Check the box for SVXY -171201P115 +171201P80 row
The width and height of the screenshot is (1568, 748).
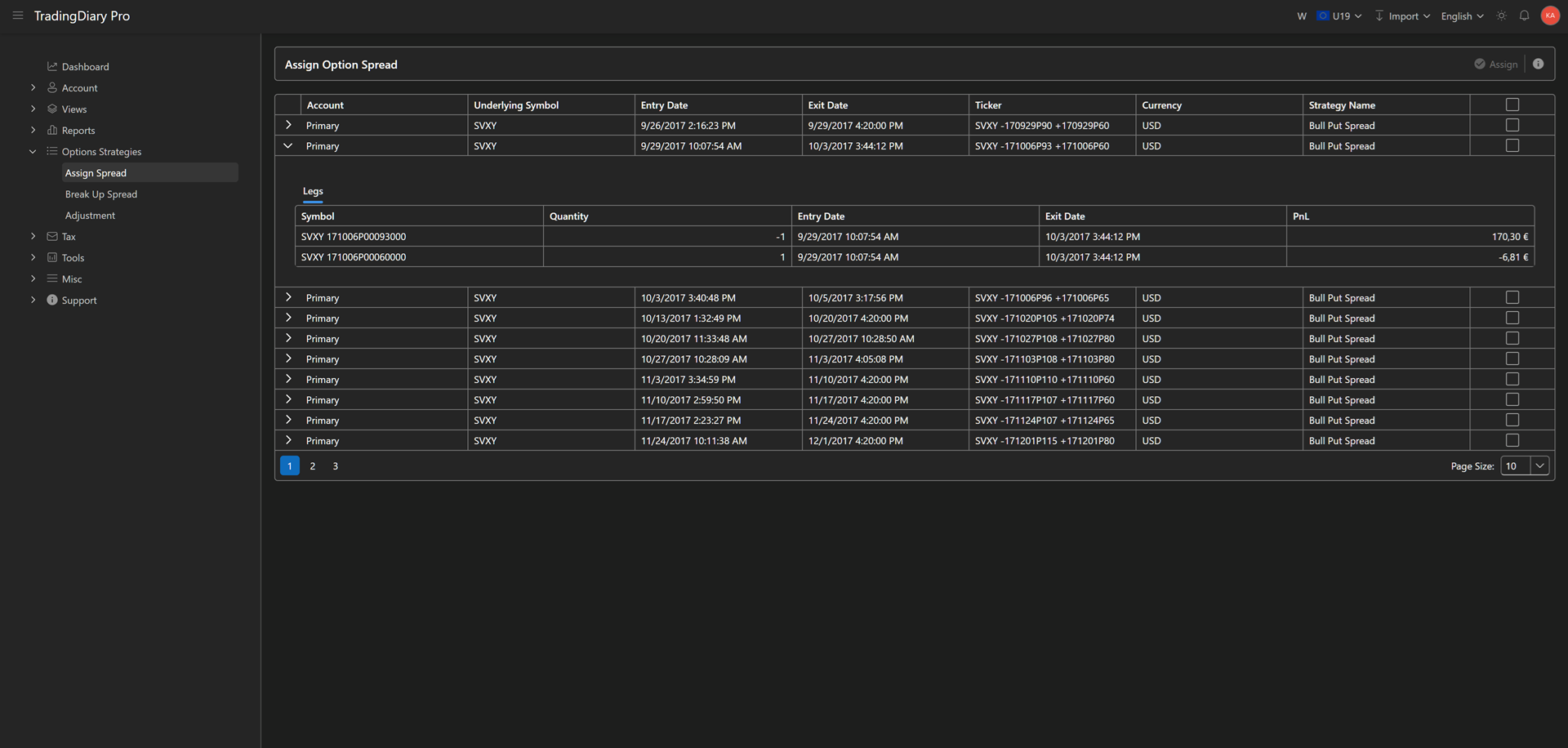pos(1512,440)
